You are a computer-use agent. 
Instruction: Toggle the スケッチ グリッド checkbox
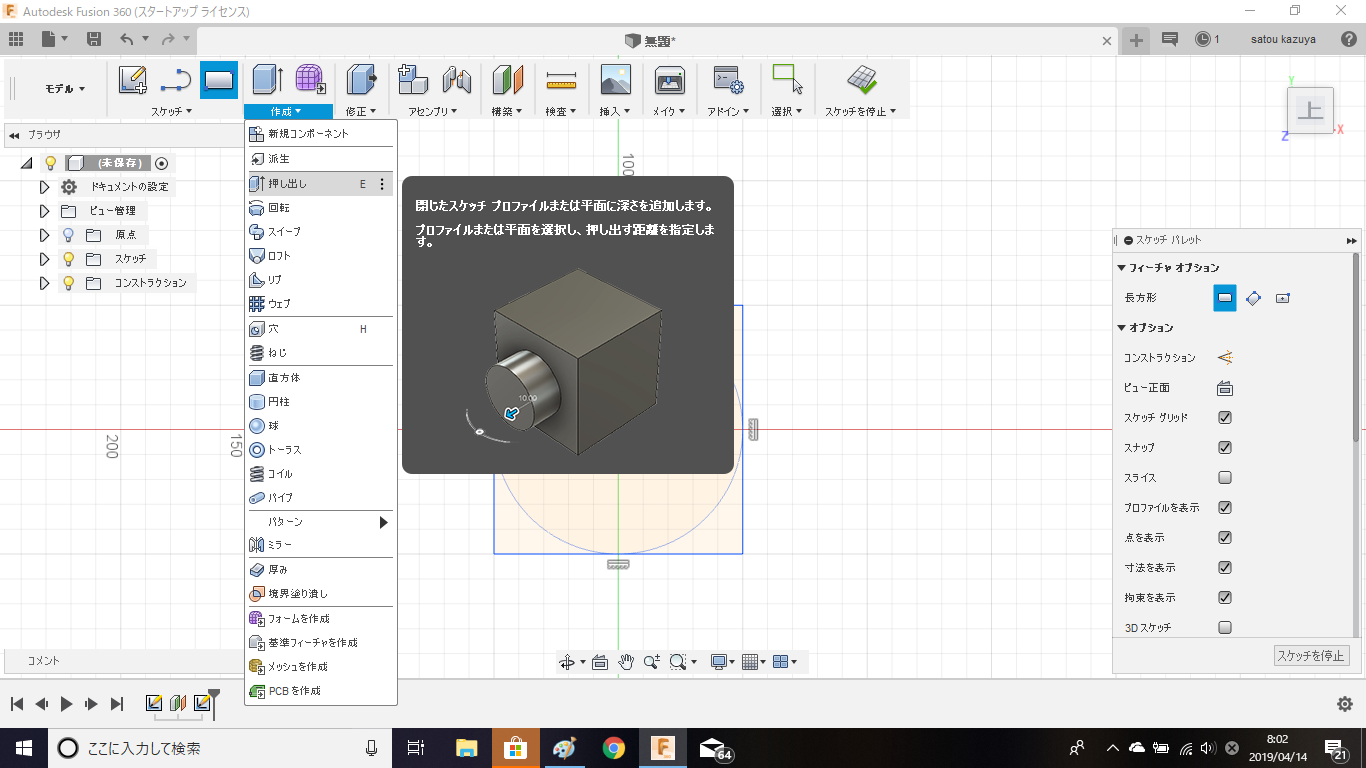coord(1225,417)
